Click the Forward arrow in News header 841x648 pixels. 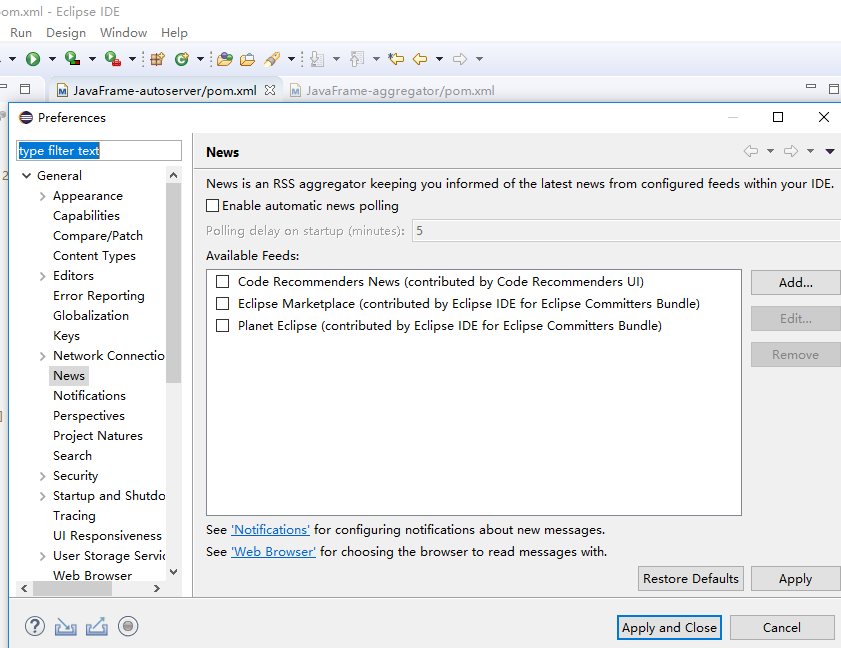(x=791, y=151)
